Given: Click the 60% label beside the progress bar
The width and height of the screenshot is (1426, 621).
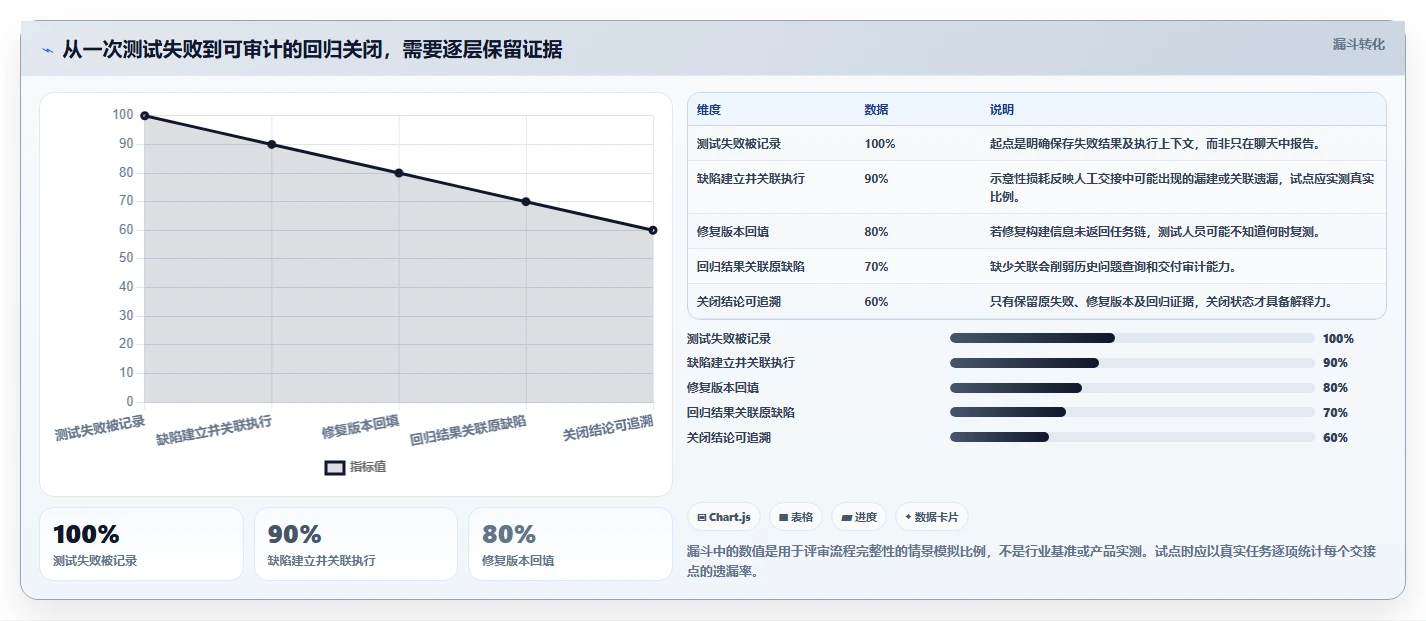Looking at the screenshot, I should click(1335, 438).
